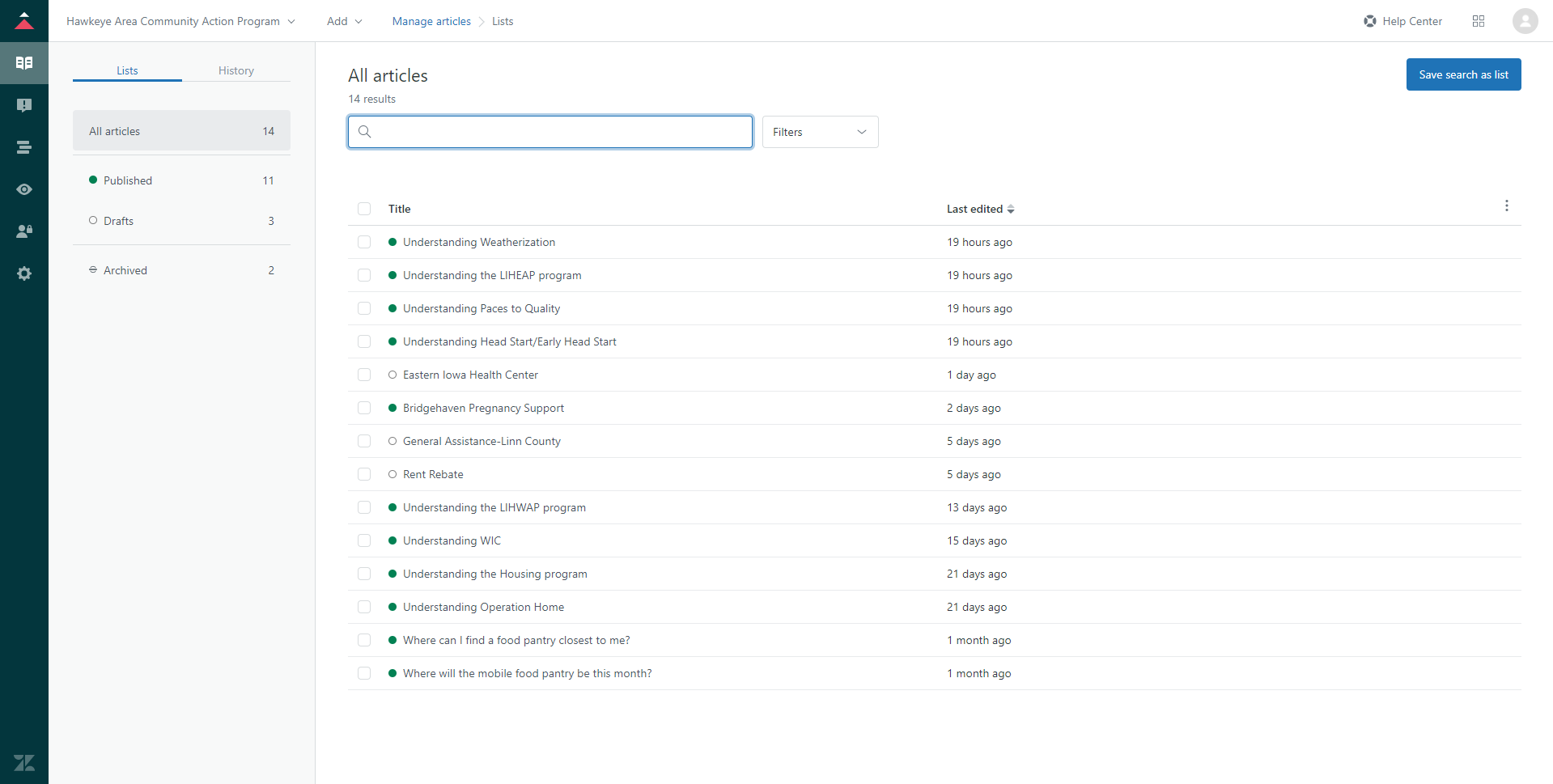Open the Understanding WIC article
The width and height of the screenshot is (1553, 784).
tap(452, 540)
